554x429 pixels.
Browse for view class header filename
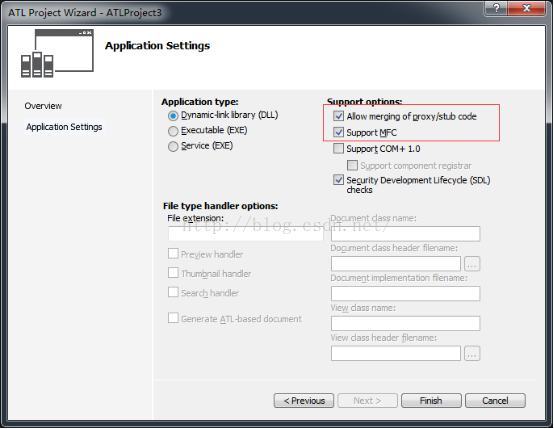click(x=472, y=353)
